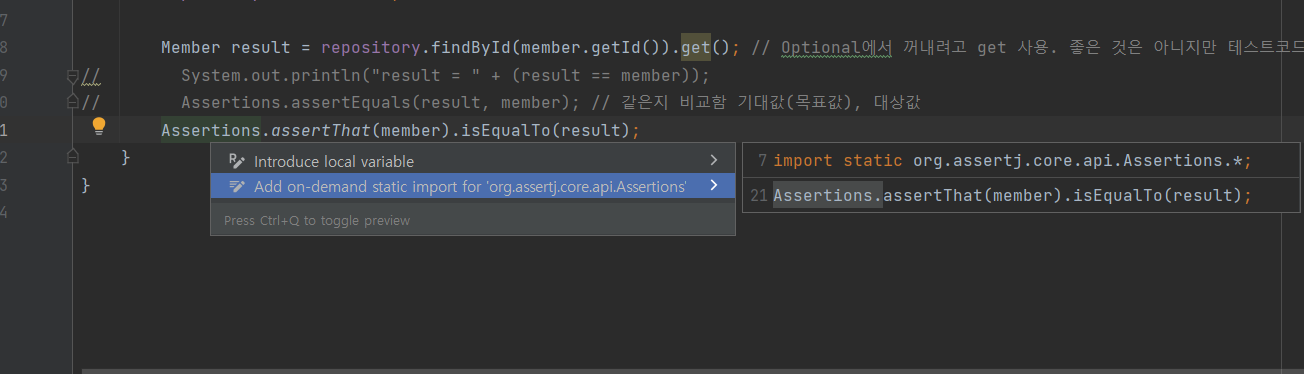Click the yellow light bulb intention icon

tap(99, 126)
